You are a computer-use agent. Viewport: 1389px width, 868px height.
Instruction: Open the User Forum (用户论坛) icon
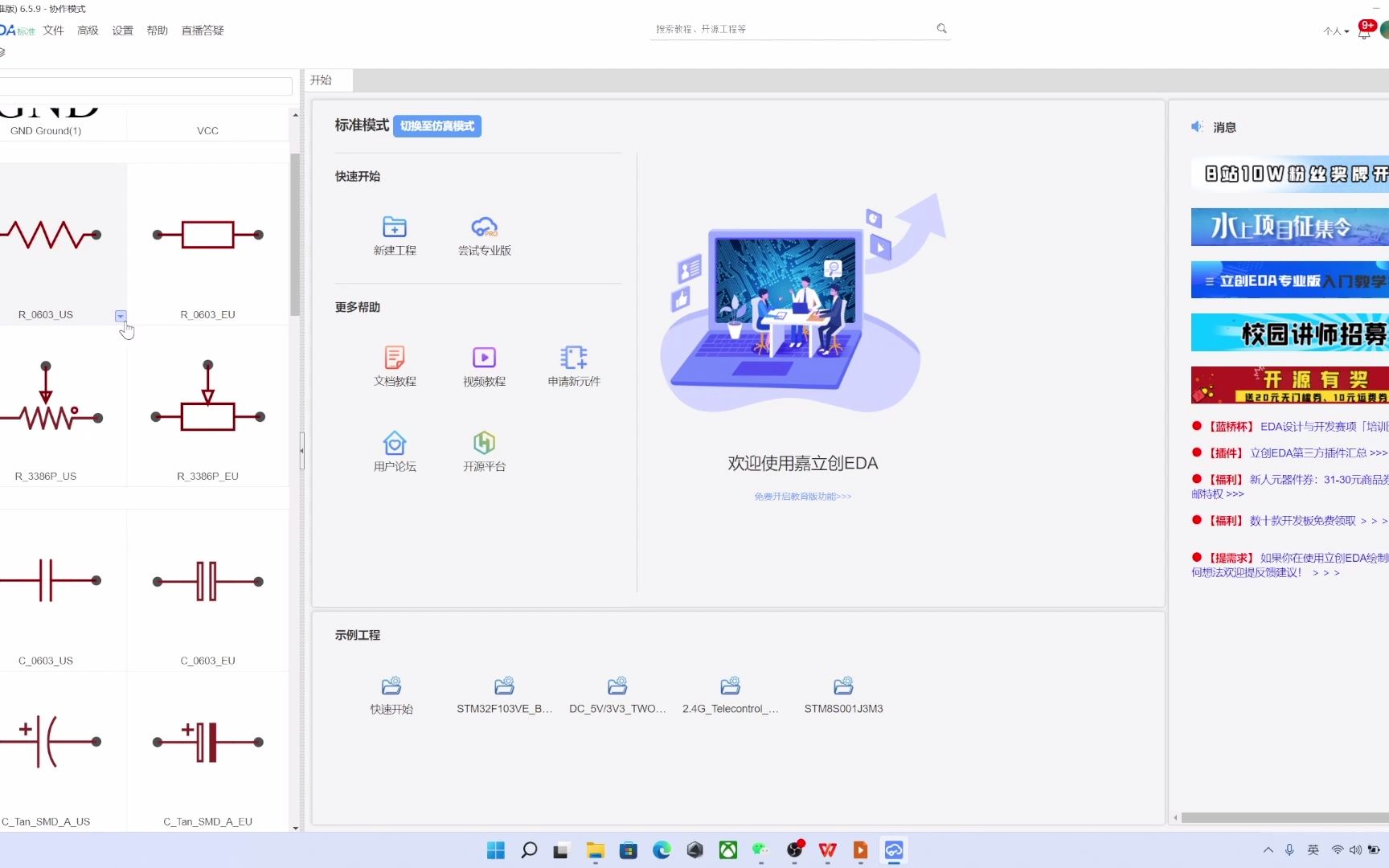point(395,443)
